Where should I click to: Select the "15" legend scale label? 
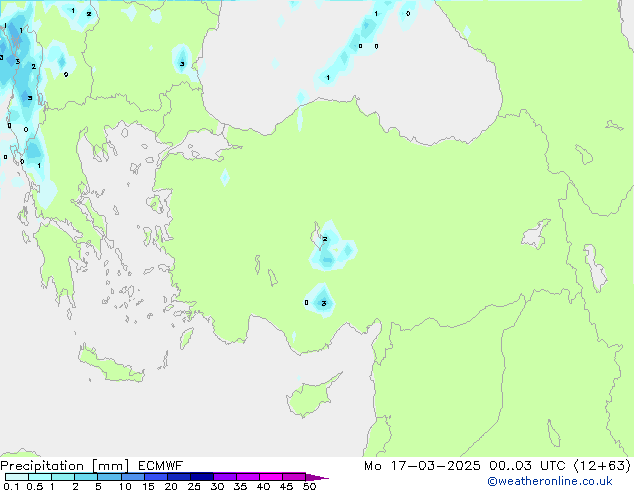pyautogui.click(x=148, y=486)
